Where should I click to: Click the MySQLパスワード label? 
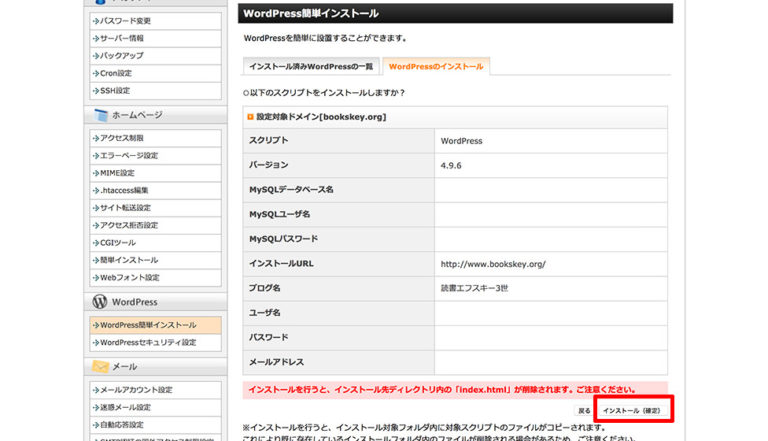point(284,239)
